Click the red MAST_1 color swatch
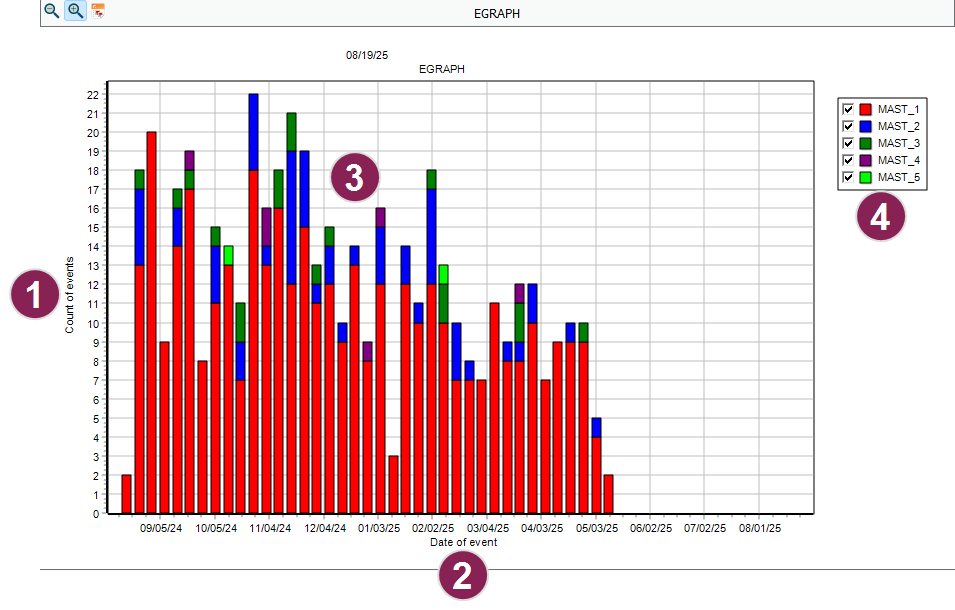Screen dimensions: 955x610 866,109
